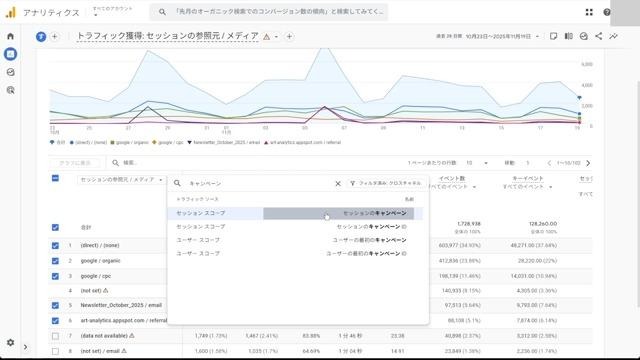
Task: Uncheck the google / cpc row checkbox
Action: tap(56, 276)
